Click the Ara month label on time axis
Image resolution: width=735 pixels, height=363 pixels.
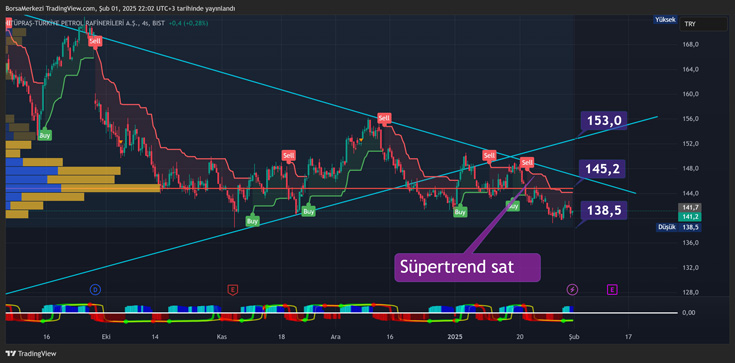335,337
